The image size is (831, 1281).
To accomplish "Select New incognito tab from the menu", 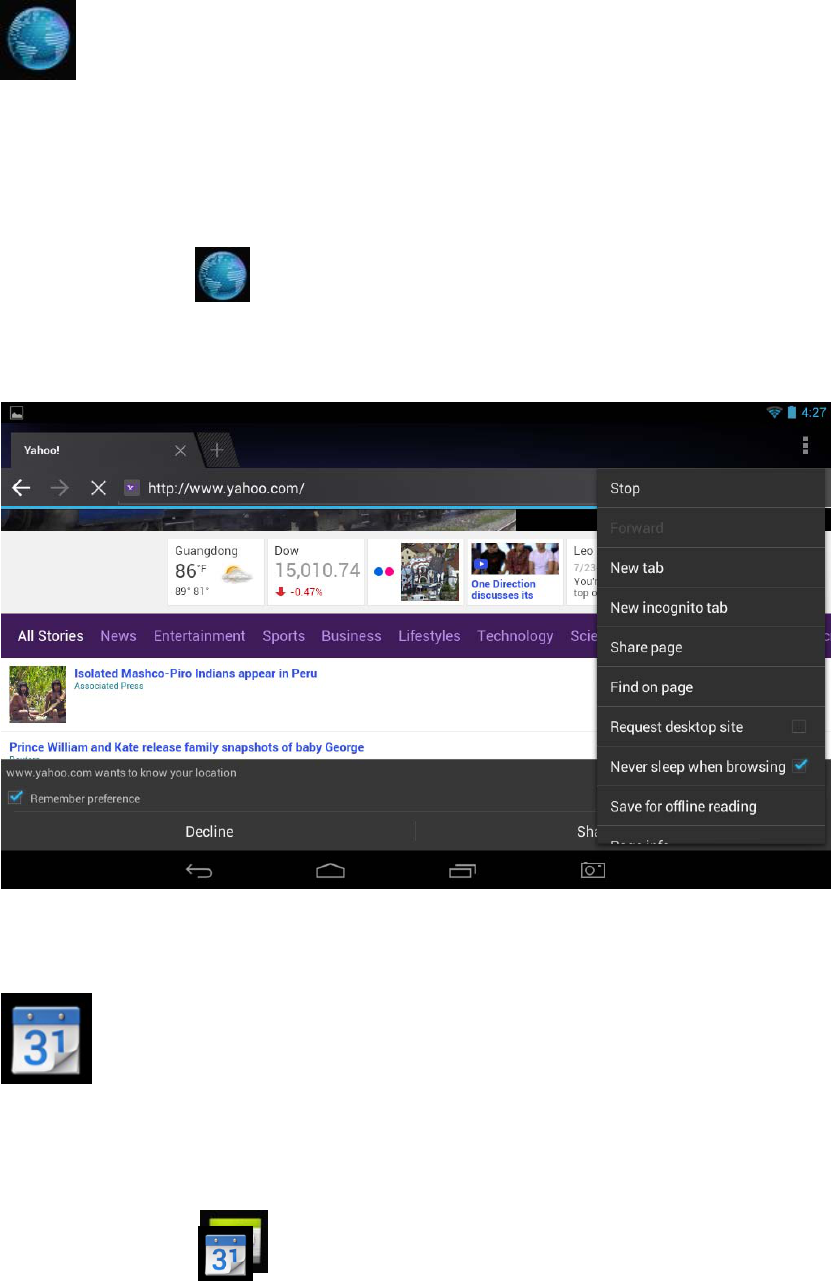I will coord(710,607).
